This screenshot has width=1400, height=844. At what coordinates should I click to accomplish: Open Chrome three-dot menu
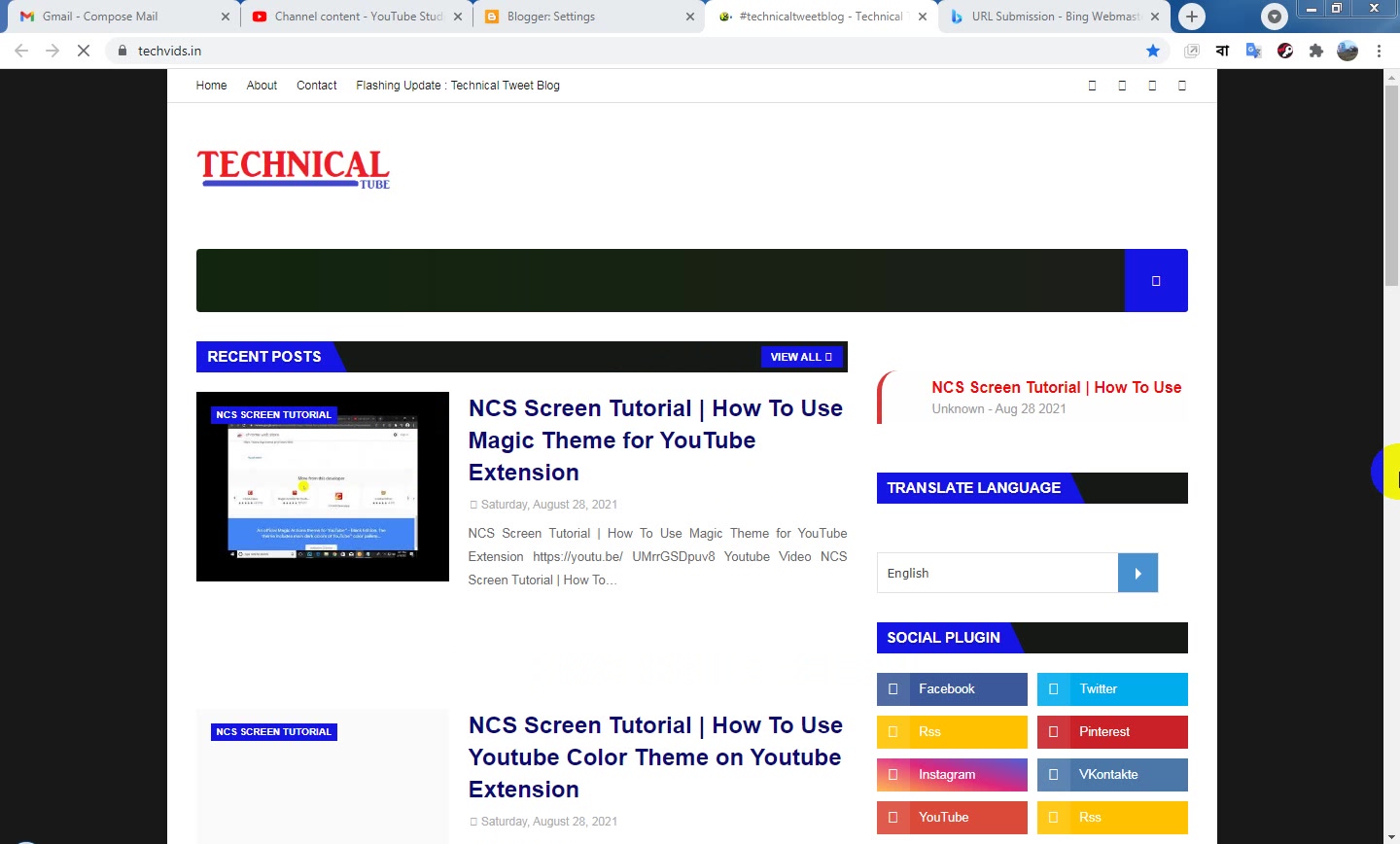point(1379,51)
